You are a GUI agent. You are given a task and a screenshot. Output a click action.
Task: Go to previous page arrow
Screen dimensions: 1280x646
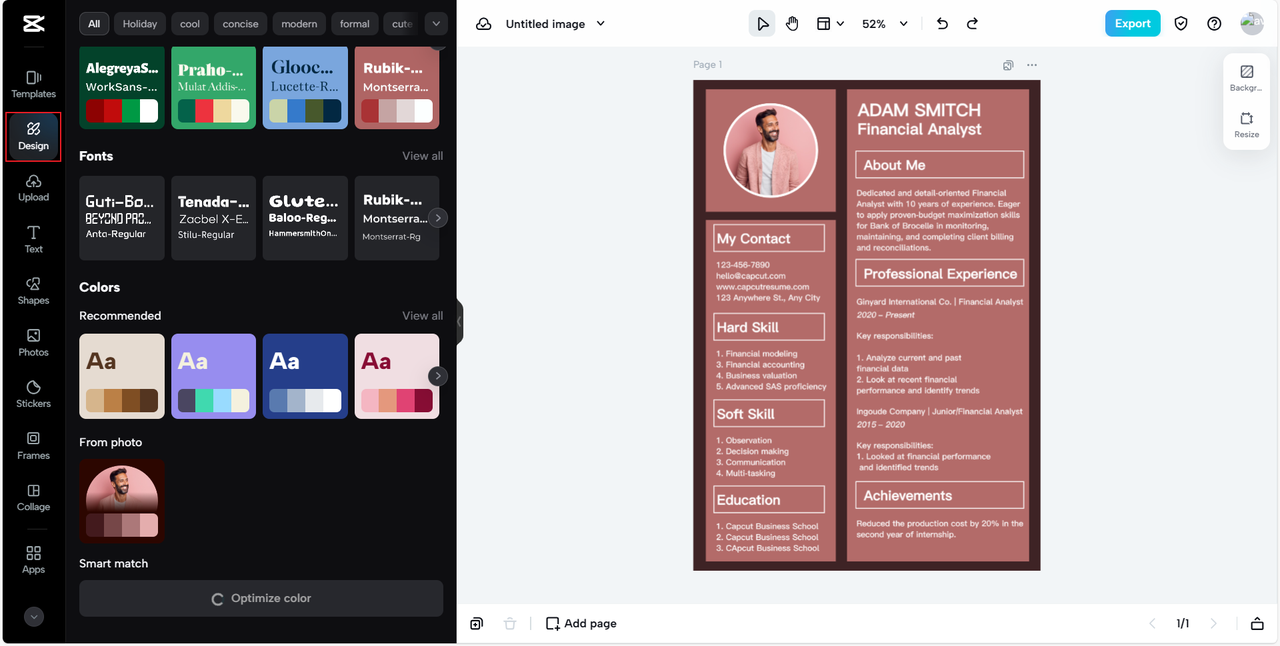click(x=1152, y=624)
